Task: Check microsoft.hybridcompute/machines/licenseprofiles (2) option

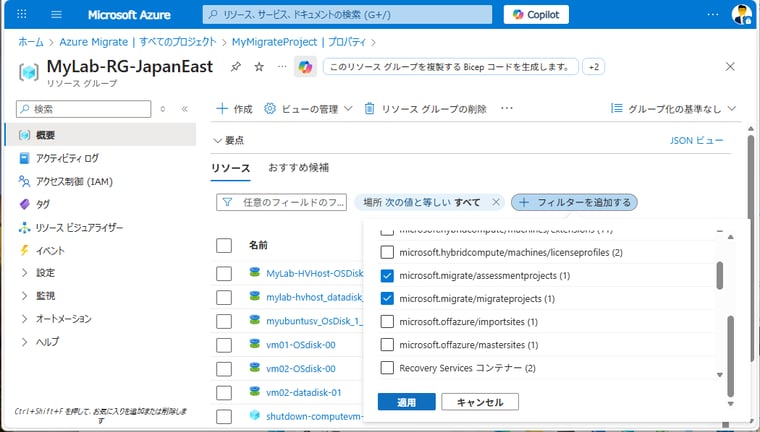Action: click(x=387, y=252)
